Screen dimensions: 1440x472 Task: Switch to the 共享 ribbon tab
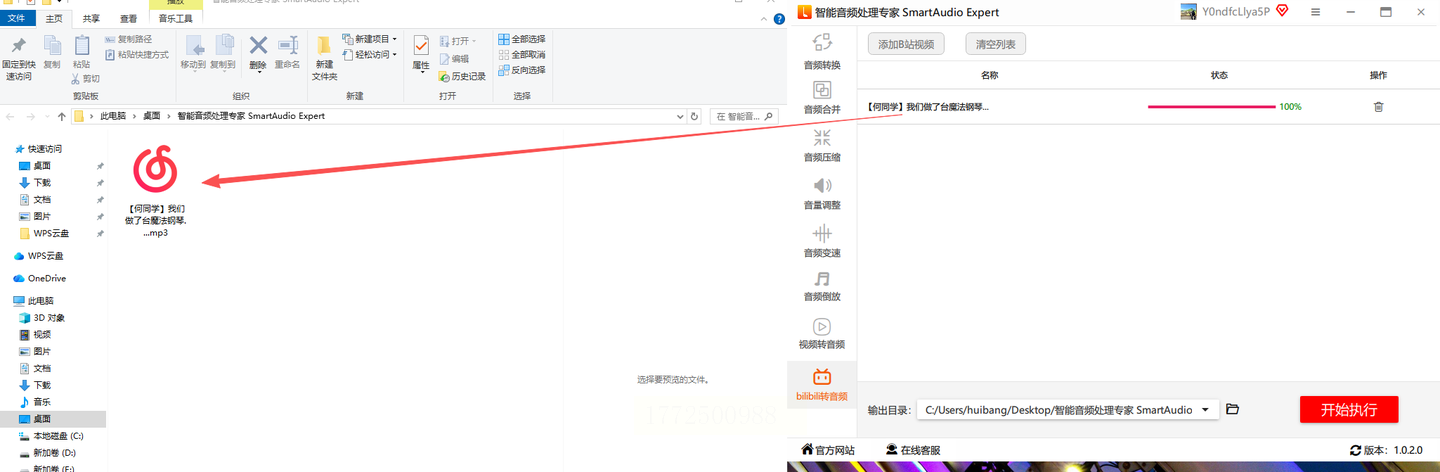pyautogui.click(x=91, y=18)
